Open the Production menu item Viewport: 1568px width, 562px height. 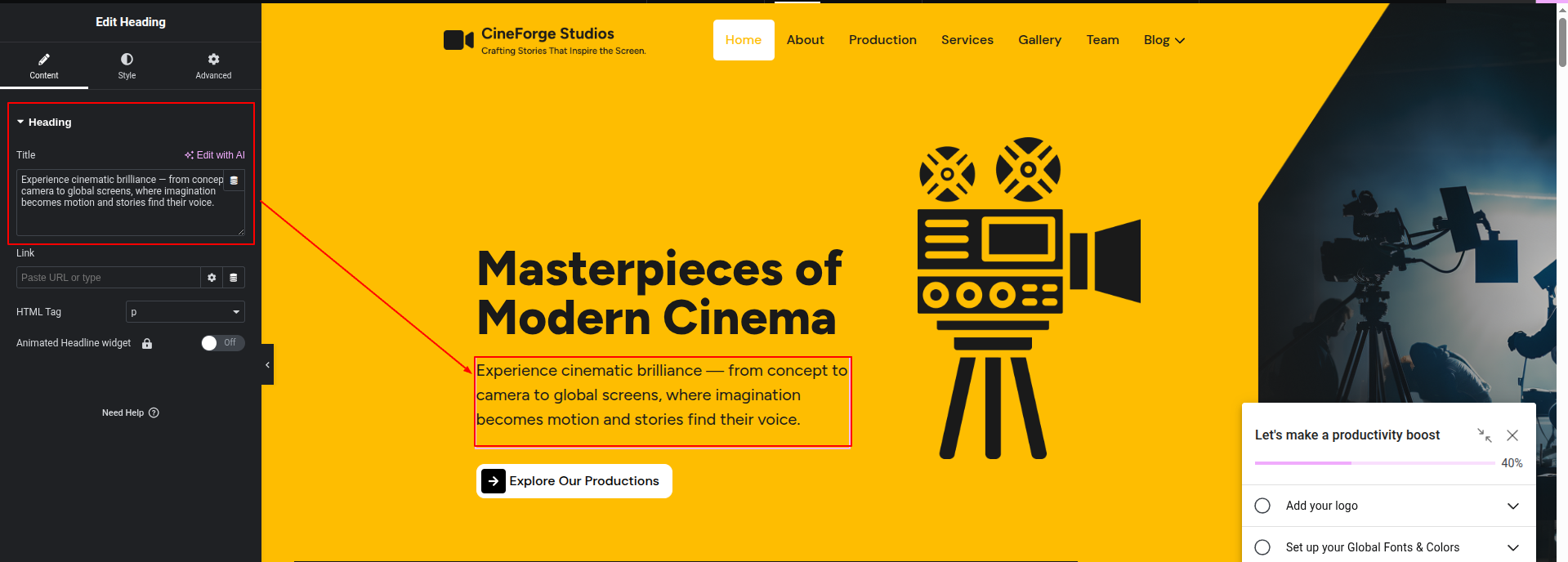tap(882, 40)
